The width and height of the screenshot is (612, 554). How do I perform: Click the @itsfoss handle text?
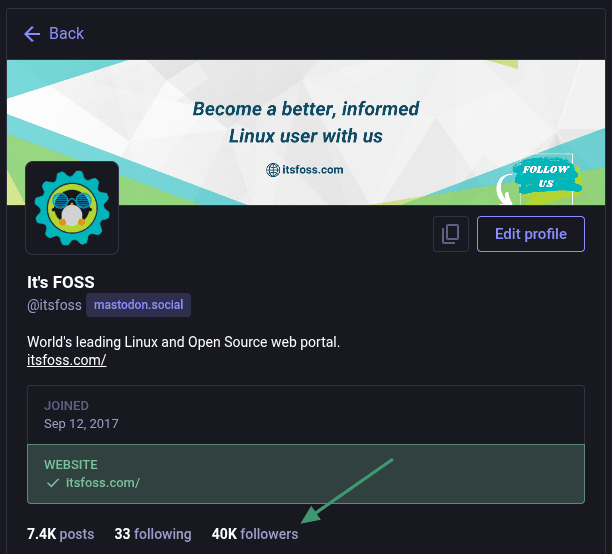point(54,305)
